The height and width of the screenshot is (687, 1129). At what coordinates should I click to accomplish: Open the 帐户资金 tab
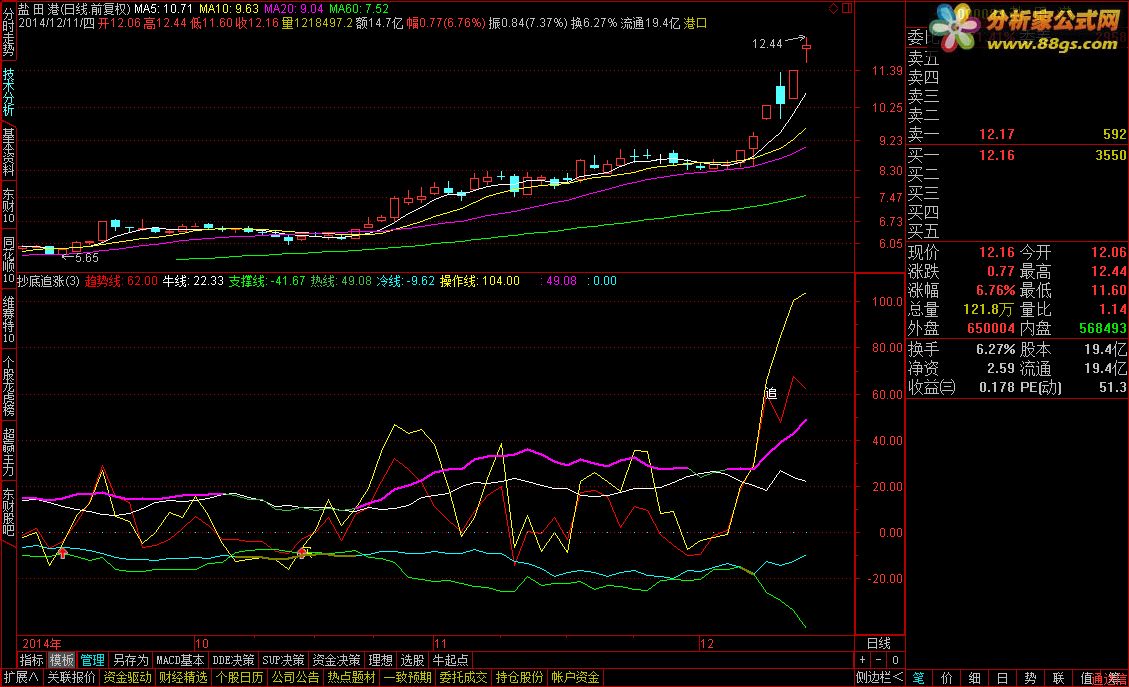tap(575, 678)
